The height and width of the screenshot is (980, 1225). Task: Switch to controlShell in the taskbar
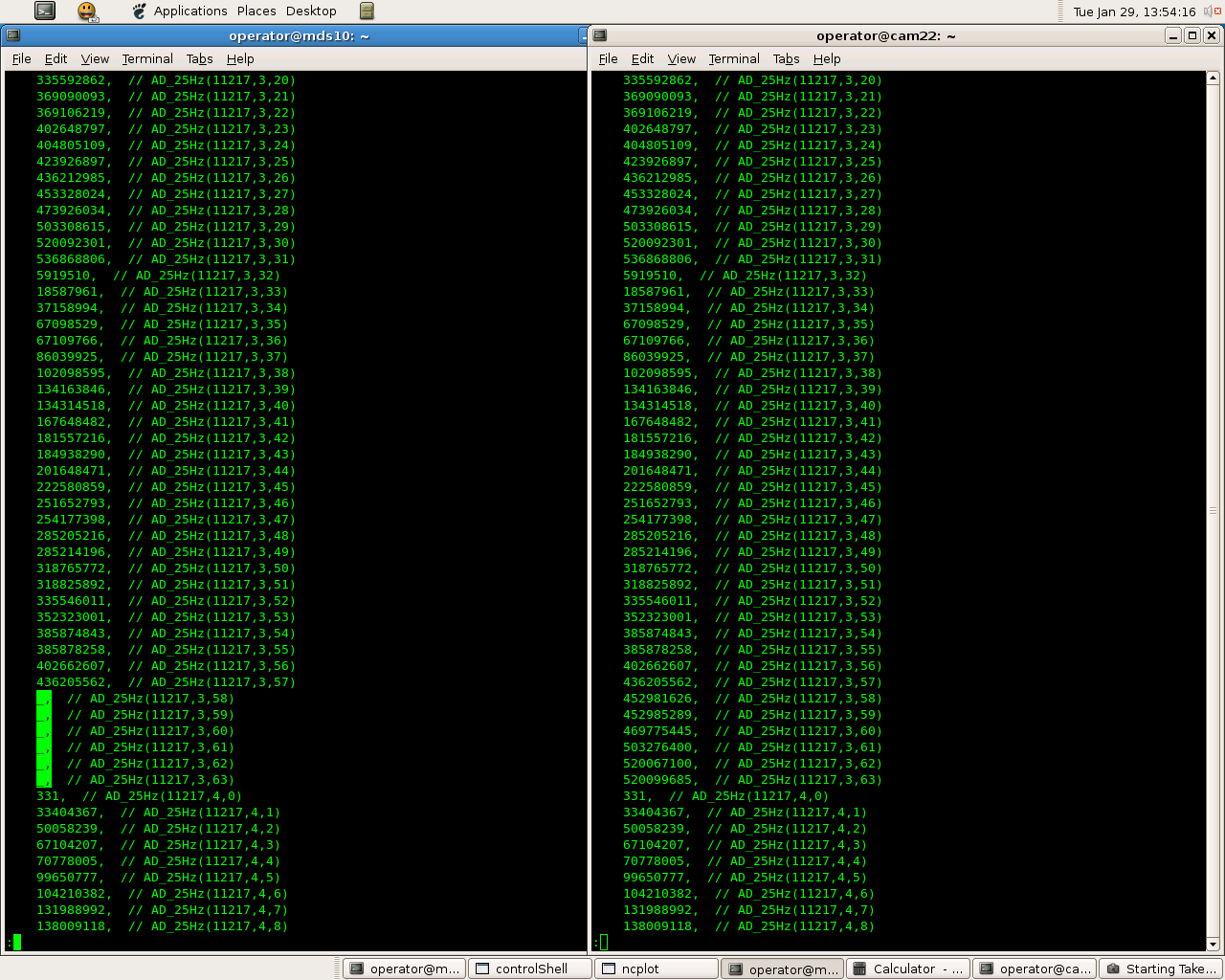pos(531,969)
